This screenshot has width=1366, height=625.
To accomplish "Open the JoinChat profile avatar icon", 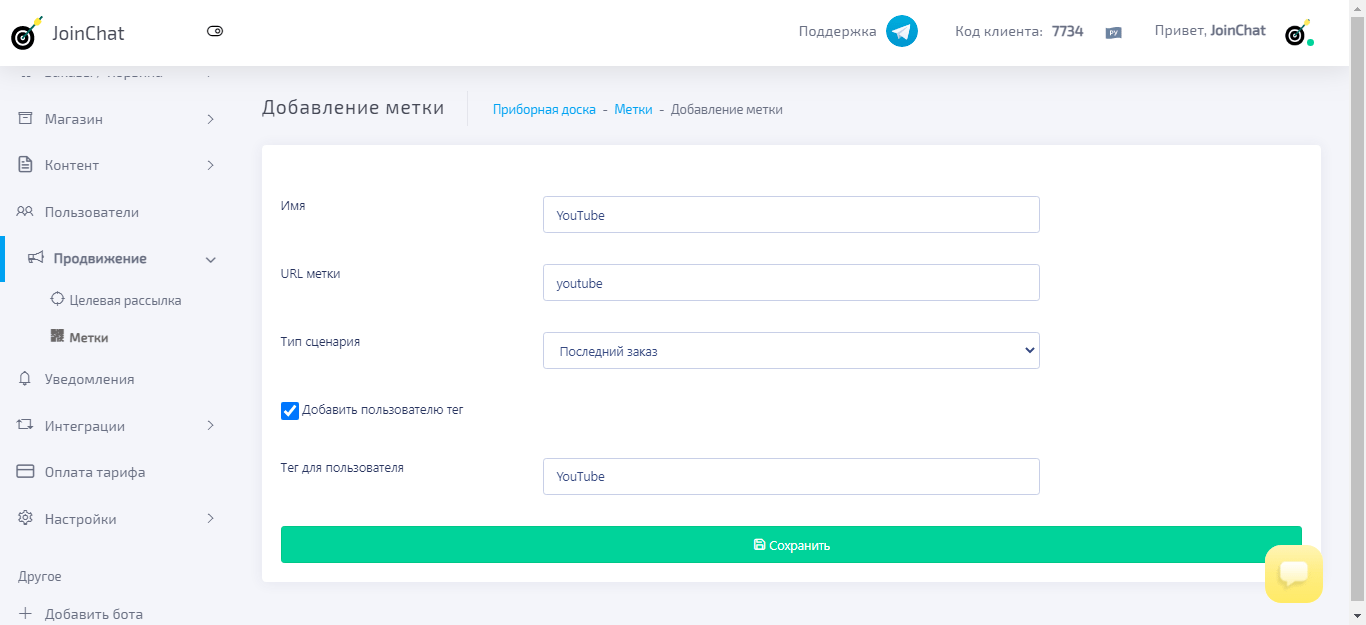I will pos(1297,31).
